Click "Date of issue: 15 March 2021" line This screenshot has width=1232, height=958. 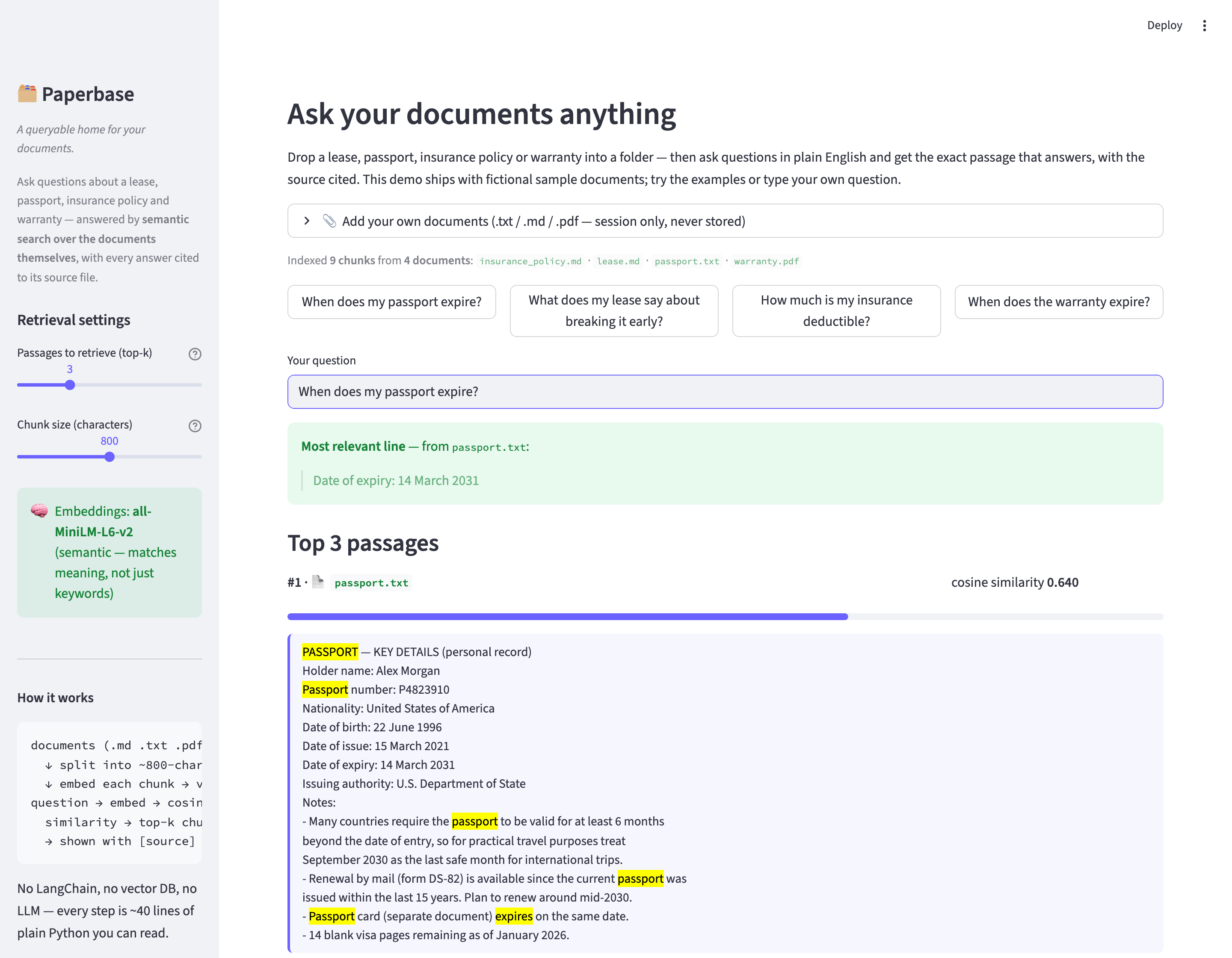coord(376,746)
